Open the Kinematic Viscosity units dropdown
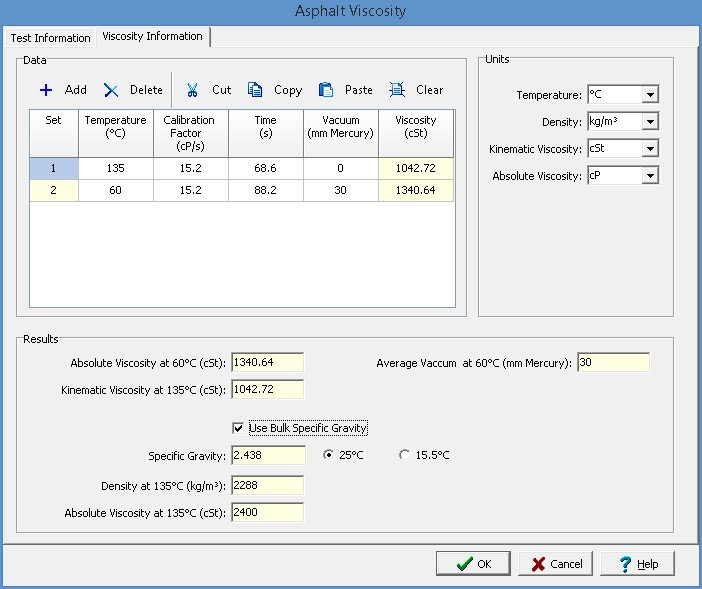Image resolution: width=702 pixels, height=589 pixels. (650, 149)
